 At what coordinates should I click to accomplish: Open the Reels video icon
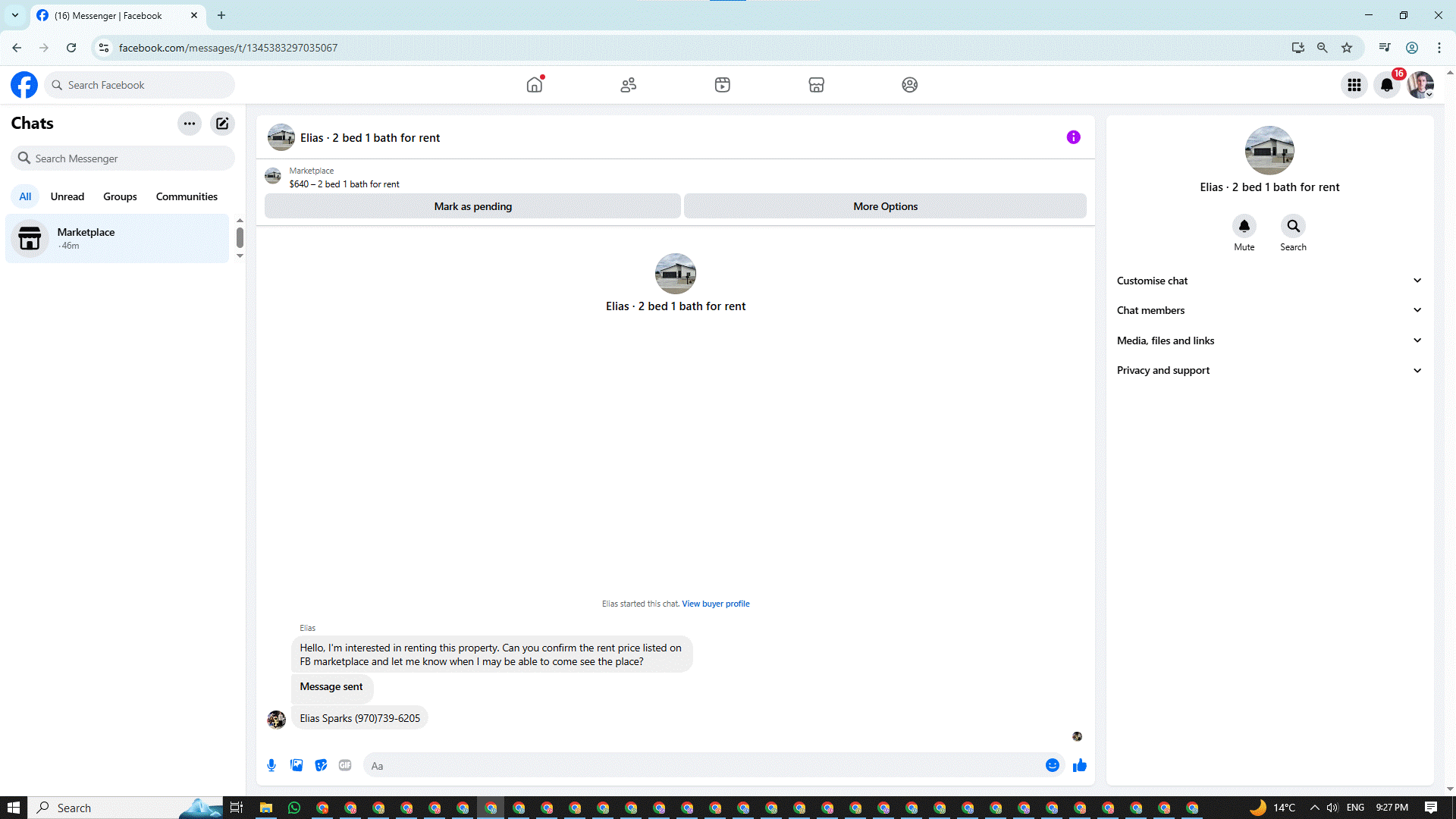pos(723,85)
